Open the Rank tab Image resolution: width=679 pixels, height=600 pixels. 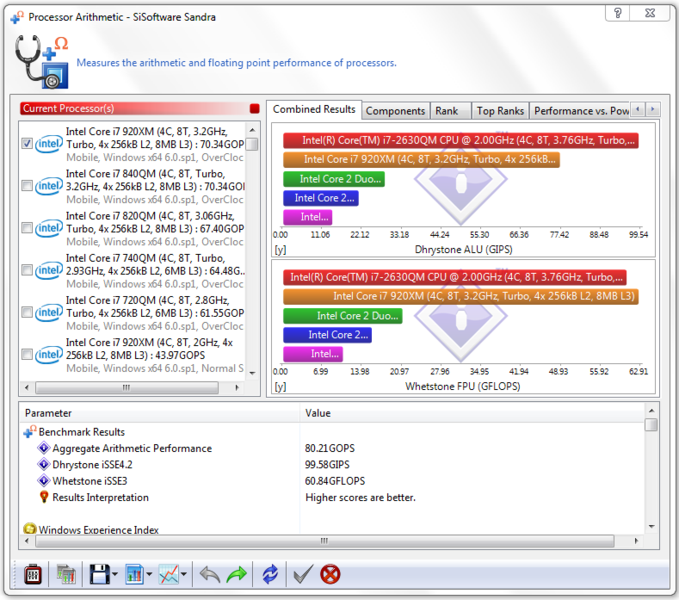click(x=449, y=111)
